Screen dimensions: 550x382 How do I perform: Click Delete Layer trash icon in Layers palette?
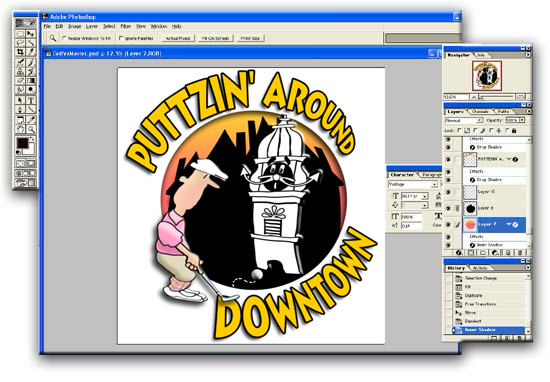click(521, 253)
